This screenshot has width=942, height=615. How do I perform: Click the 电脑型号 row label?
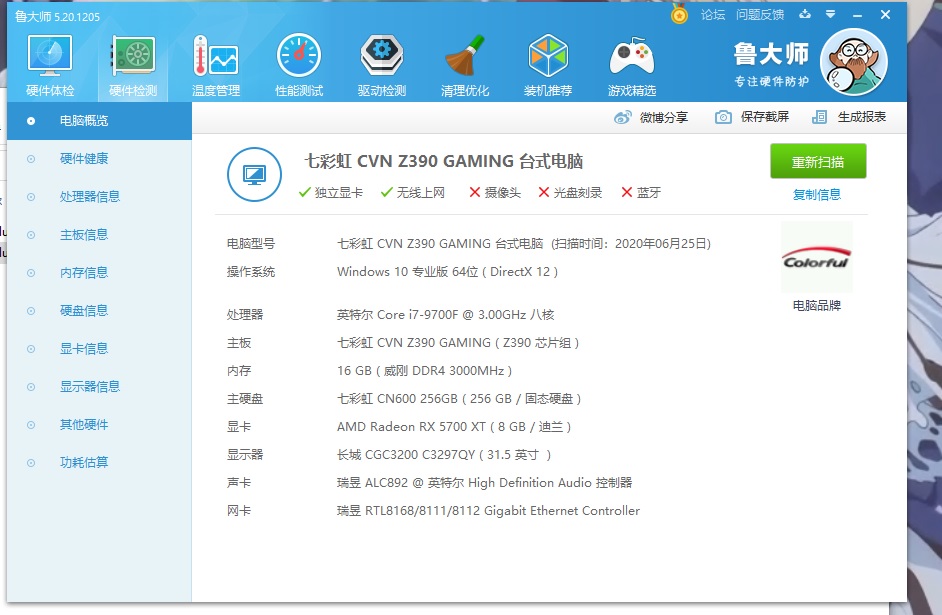tap(251, 244)
